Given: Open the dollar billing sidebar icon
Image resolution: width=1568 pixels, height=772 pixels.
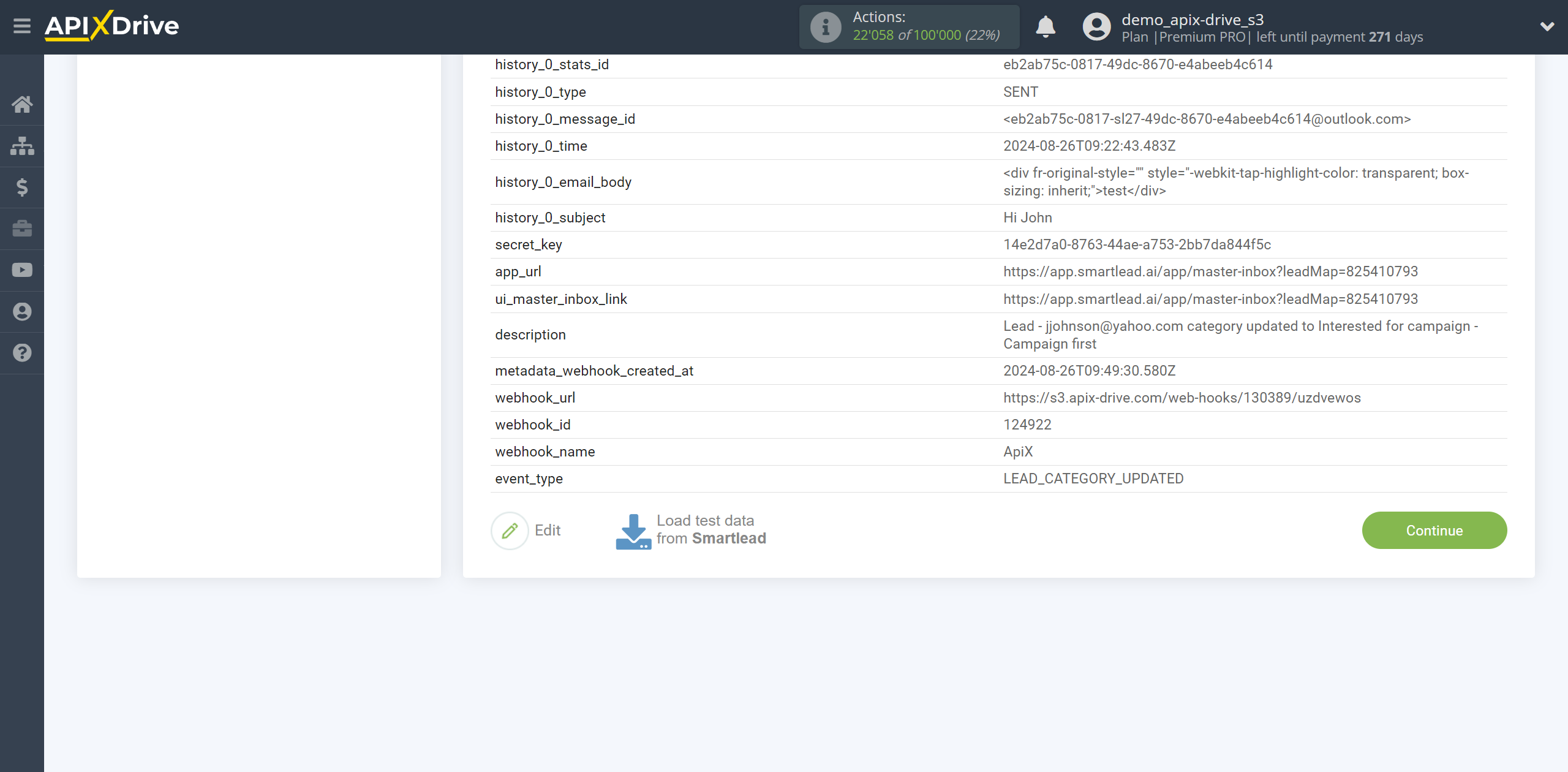Looking at the screenshot, I should (x=22, y=187).
